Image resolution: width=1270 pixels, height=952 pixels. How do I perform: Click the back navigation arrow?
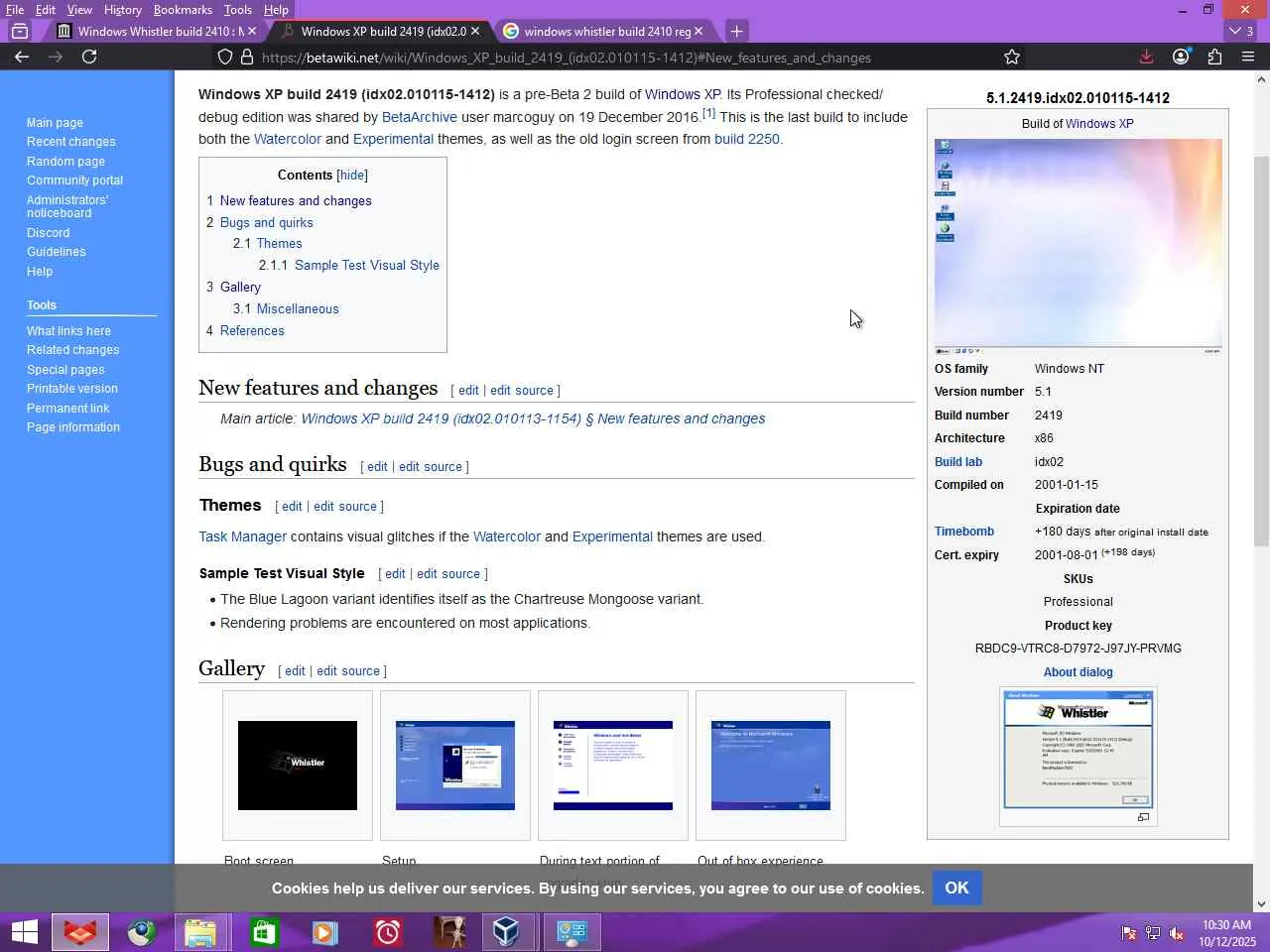point(22,57)
